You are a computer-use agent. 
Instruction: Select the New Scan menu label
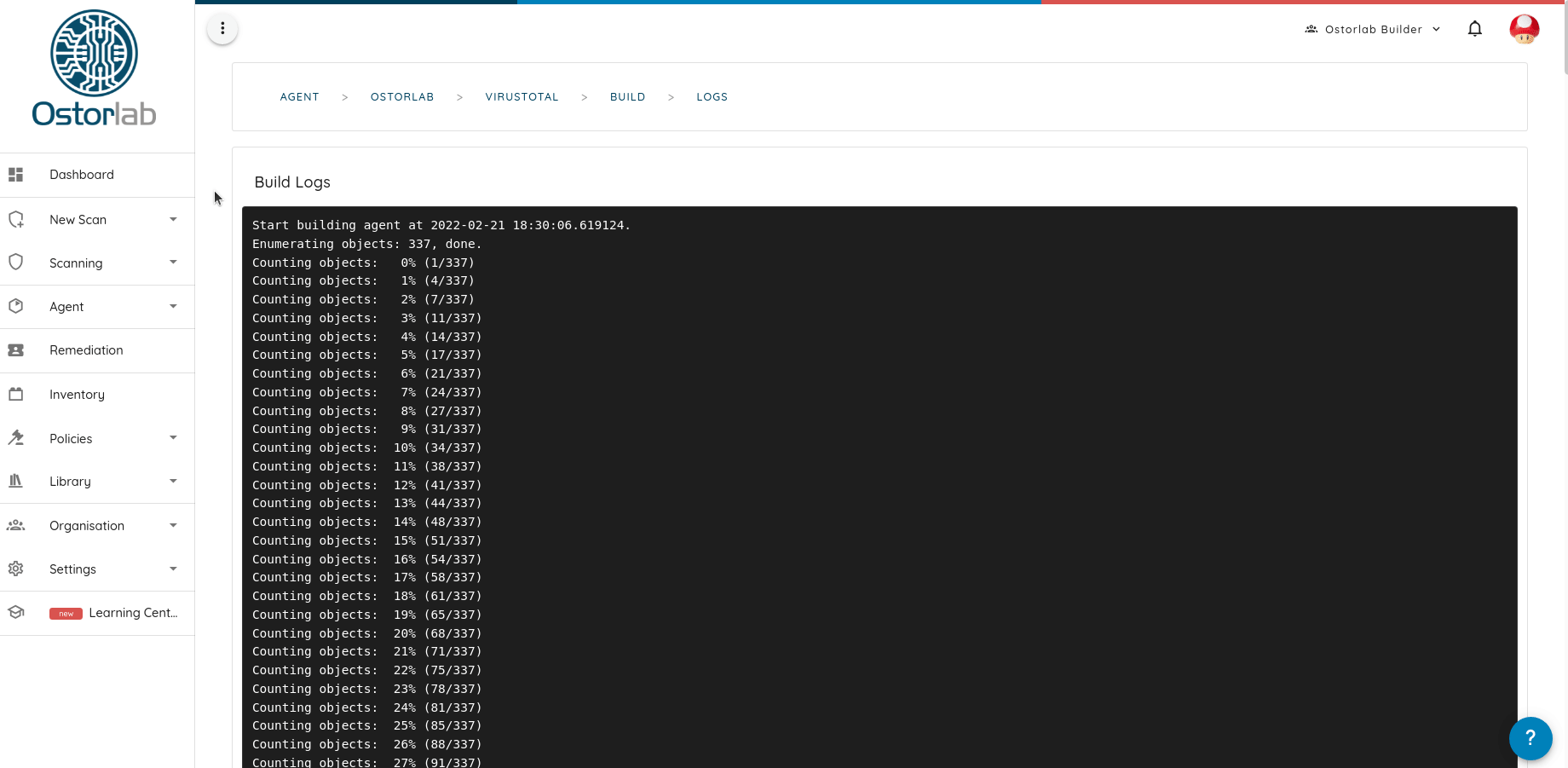pyautogui.click(x=78, y=220)
